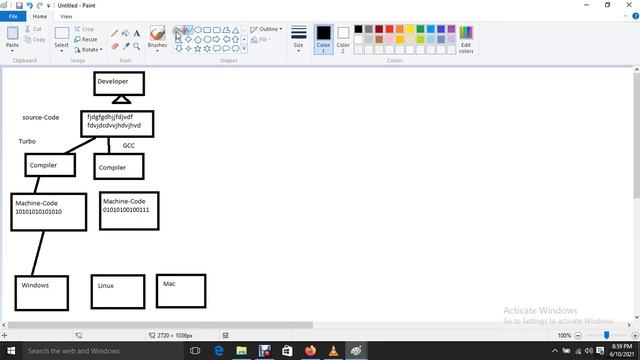Open the shape Outline dropdown
This screenshot has height=360, width=640.
point(266,29)
